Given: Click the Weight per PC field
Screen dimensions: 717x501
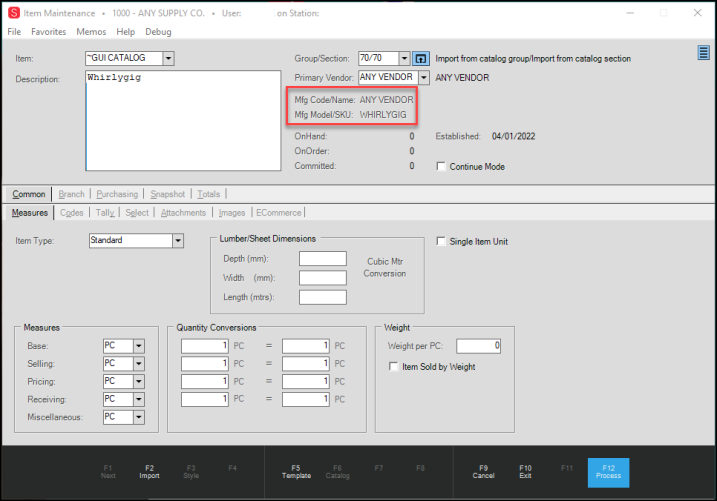Looking at the screenshot, I should (x=478, y=346).
